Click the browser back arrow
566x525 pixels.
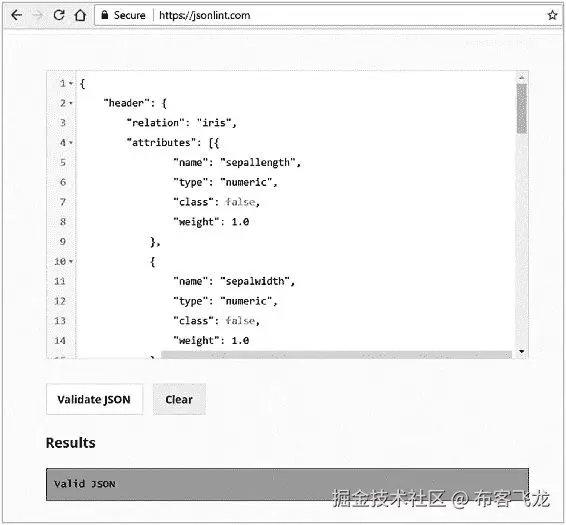point(17,15)
